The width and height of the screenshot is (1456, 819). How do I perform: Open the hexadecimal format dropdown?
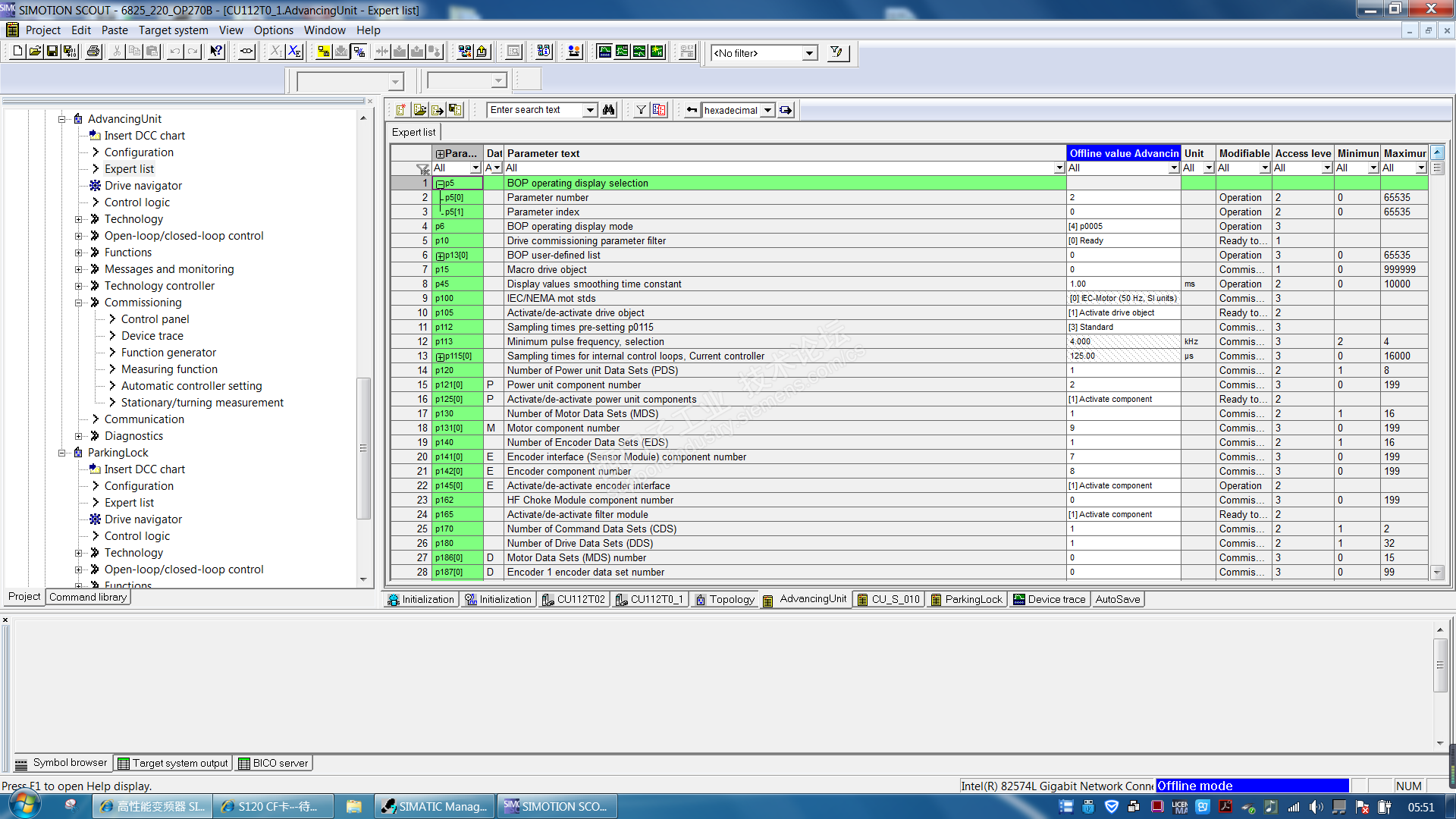pyautogui.click(x=767, y=110)
